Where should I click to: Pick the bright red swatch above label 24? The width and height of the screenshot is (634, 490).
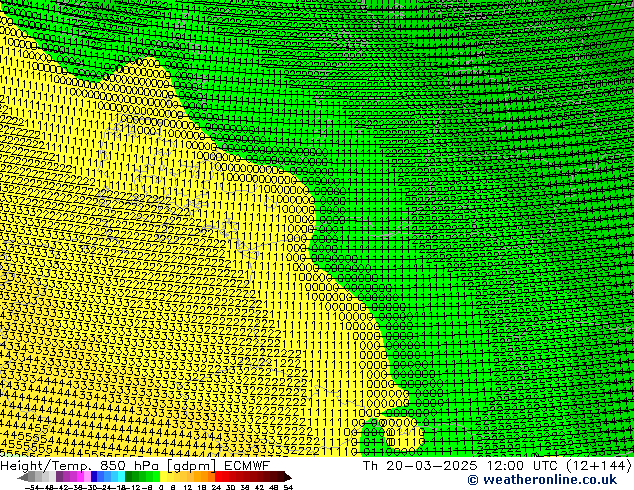(x=219, y=477)
